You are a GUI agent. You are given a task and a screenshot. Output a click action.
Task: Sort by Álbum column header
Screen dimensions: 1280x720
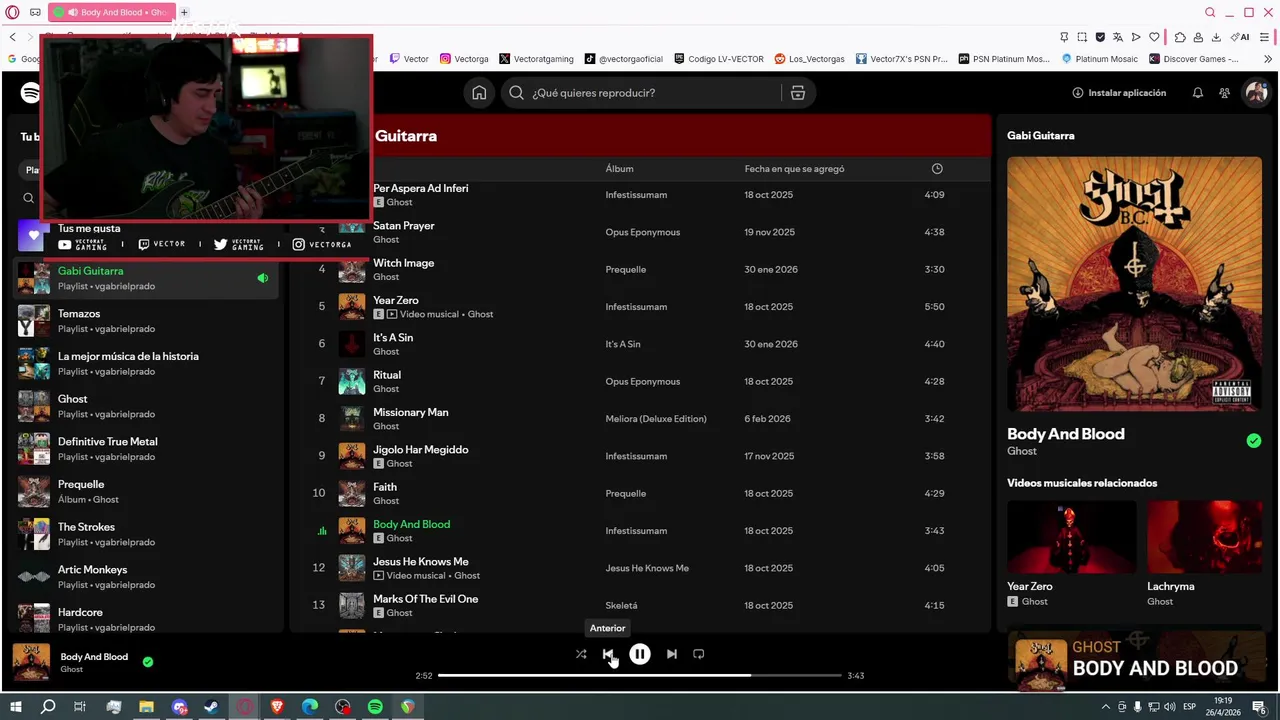pyautogui.click(x=619, y=169)
